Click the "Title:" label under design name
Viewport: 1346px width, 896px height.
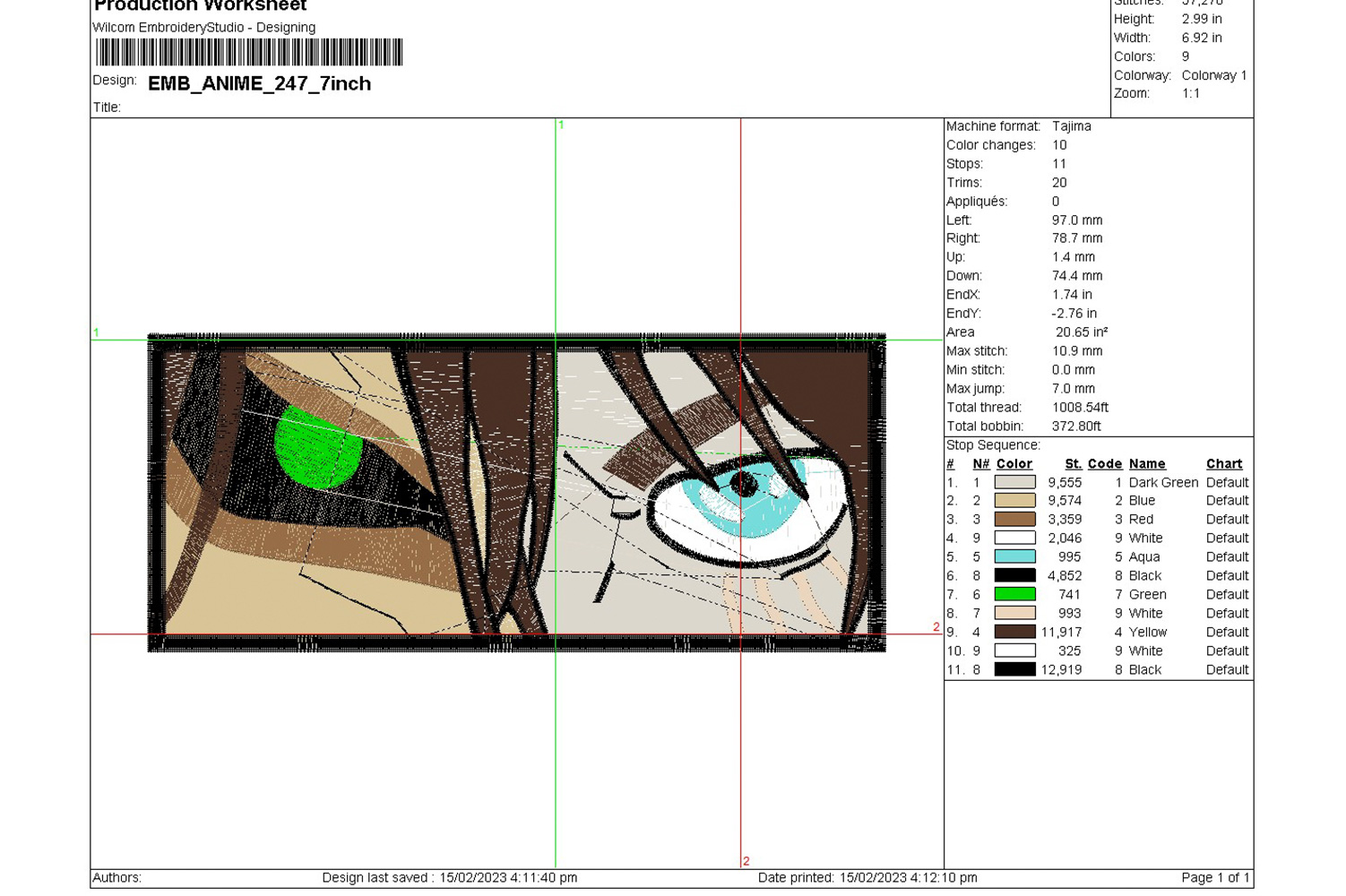(x=107, y=108)
